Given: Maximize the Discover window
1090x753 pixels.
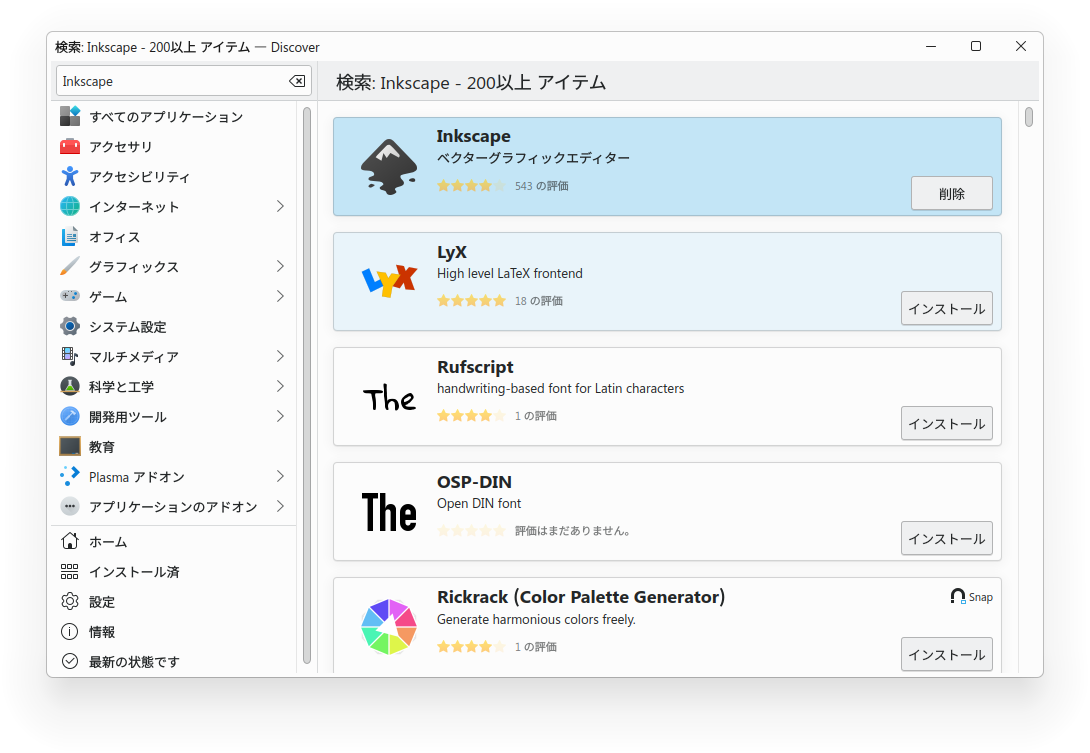Looking at the screenshot, I should (976, 46).
